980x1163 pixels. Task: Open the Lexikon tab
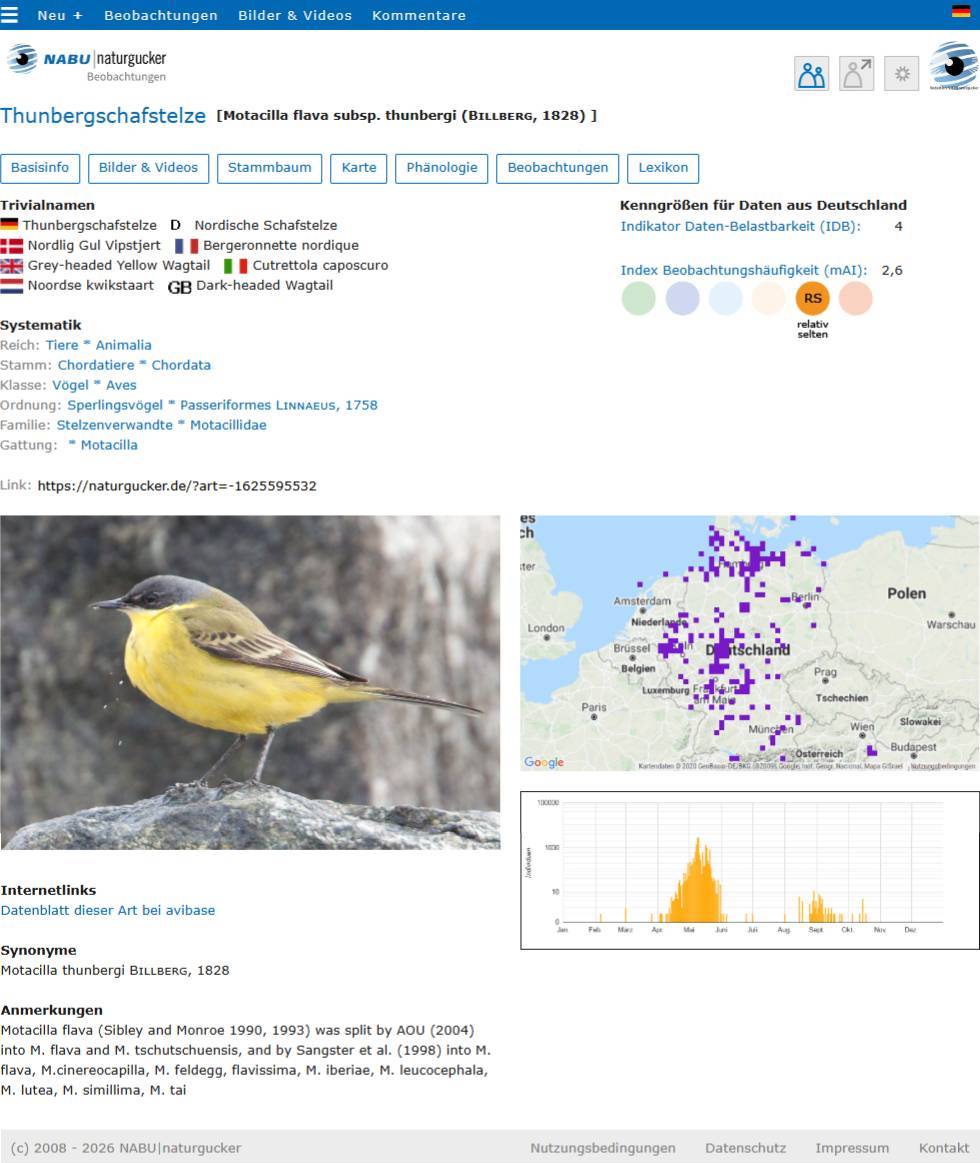point(663,168)
